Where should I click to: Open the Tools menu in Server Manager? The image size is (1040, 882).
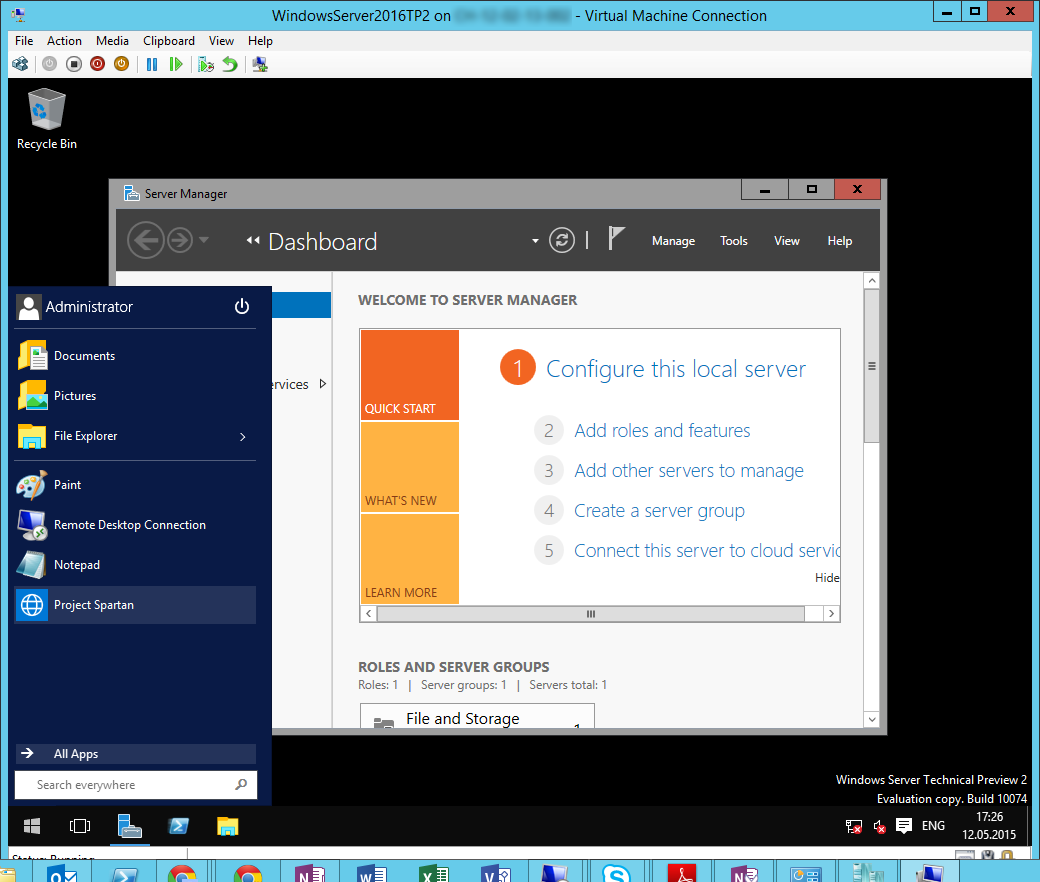pyautogui.click(x=734, y=241)
